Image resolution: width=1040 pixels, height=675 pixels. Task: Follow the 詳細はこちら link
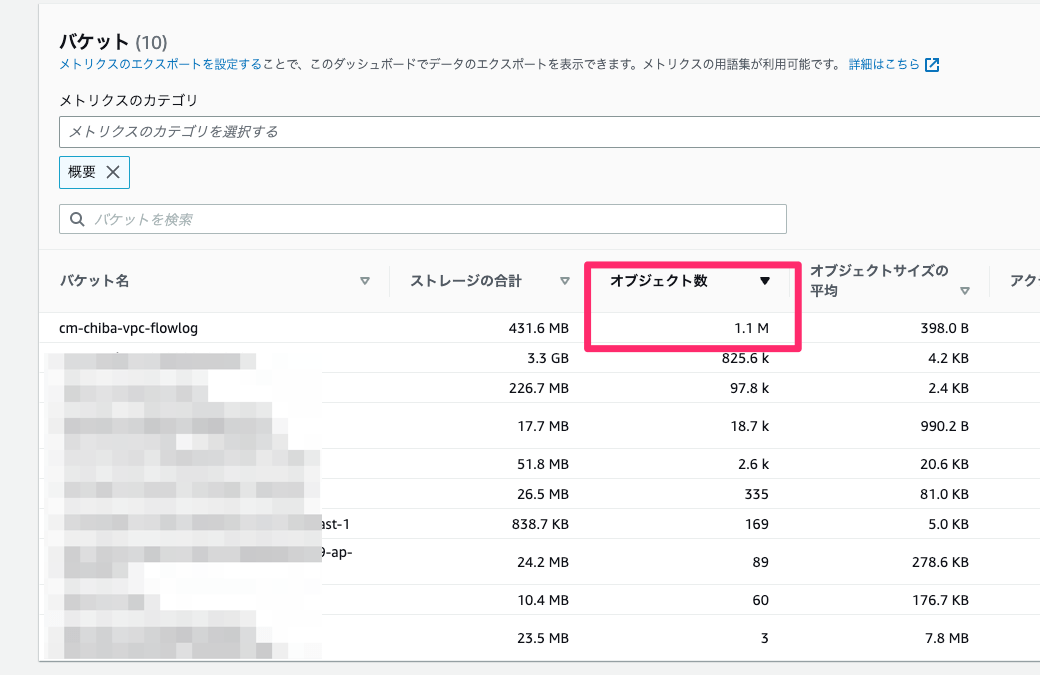click(886, 64)
